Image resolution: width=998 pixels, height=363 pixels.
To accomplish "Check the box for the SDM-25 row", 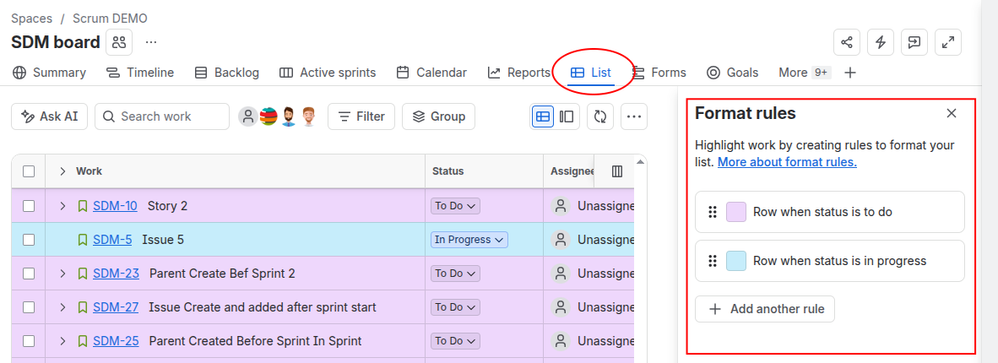I will 29,341.
